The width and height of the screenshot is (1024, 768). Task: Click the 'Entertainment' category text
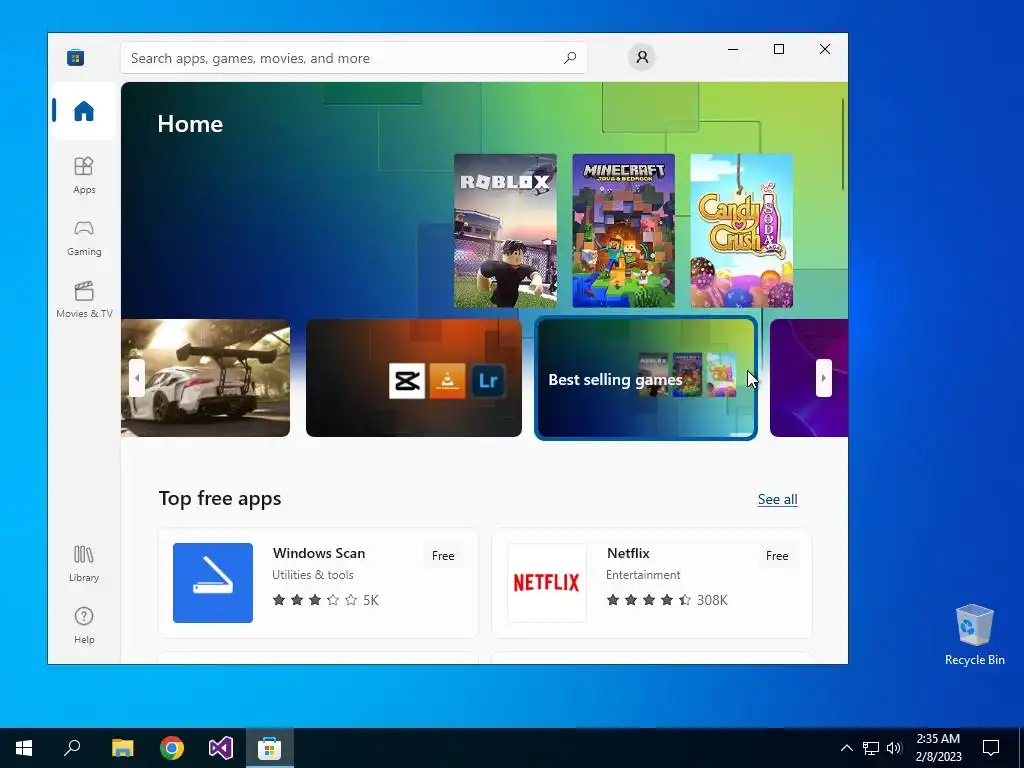[x=643, y=575]
